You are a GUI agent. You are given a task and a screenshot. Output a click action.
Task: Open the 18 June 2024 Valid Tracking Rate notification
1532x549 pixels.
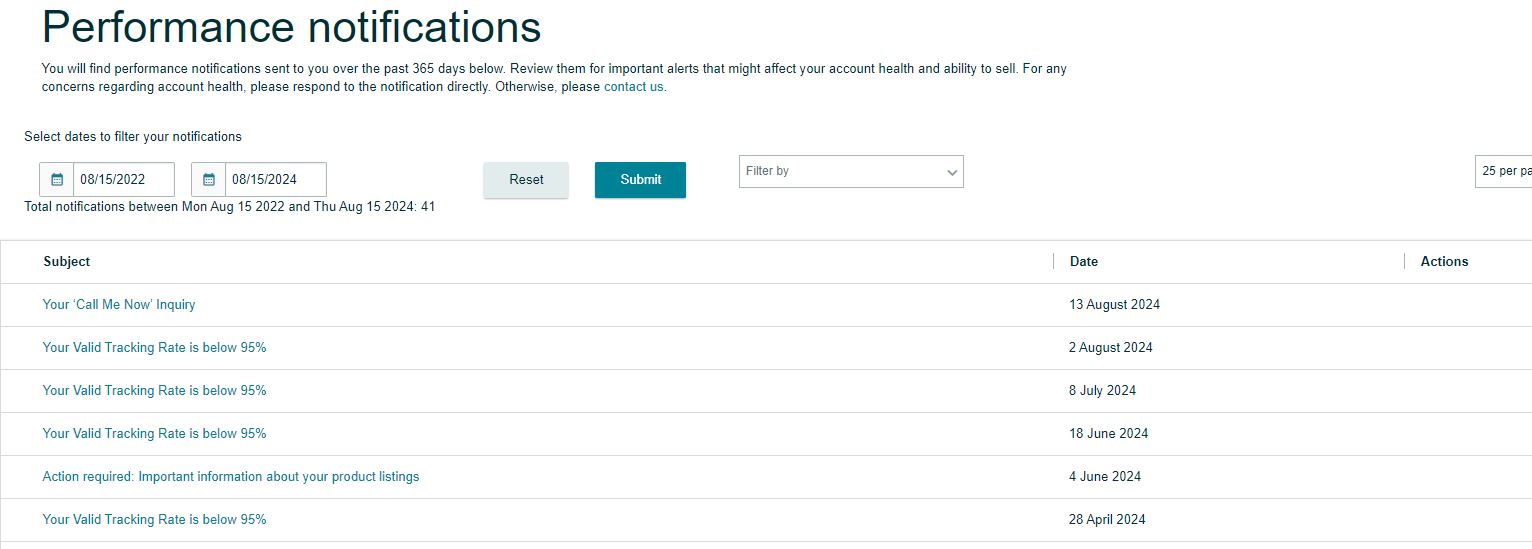click(x=154, y=433)
